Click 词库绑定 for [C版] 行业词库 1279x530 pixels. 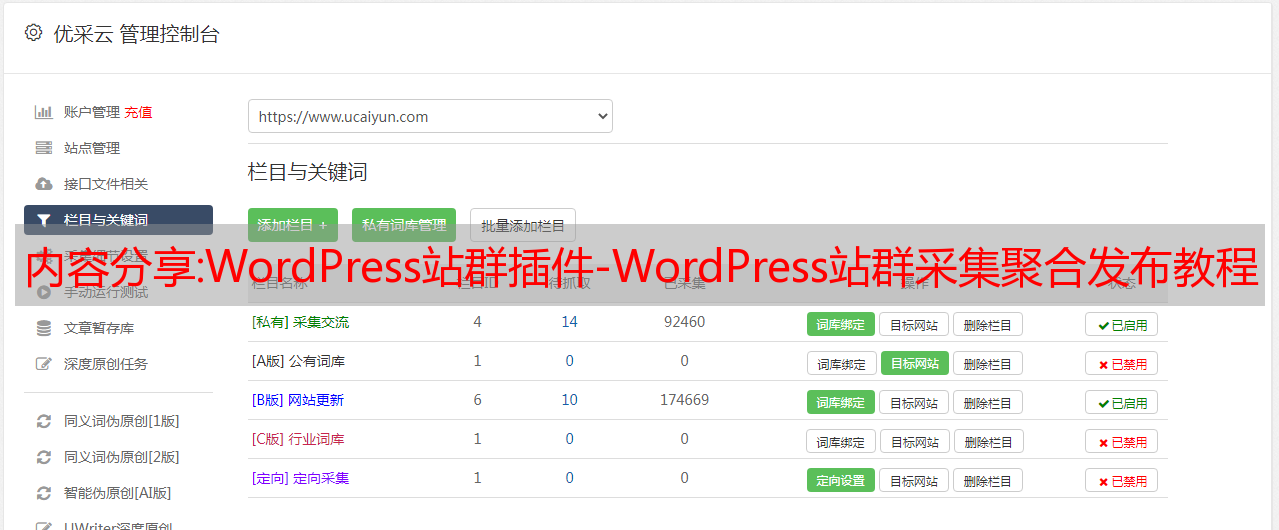(x=842, y=442)
